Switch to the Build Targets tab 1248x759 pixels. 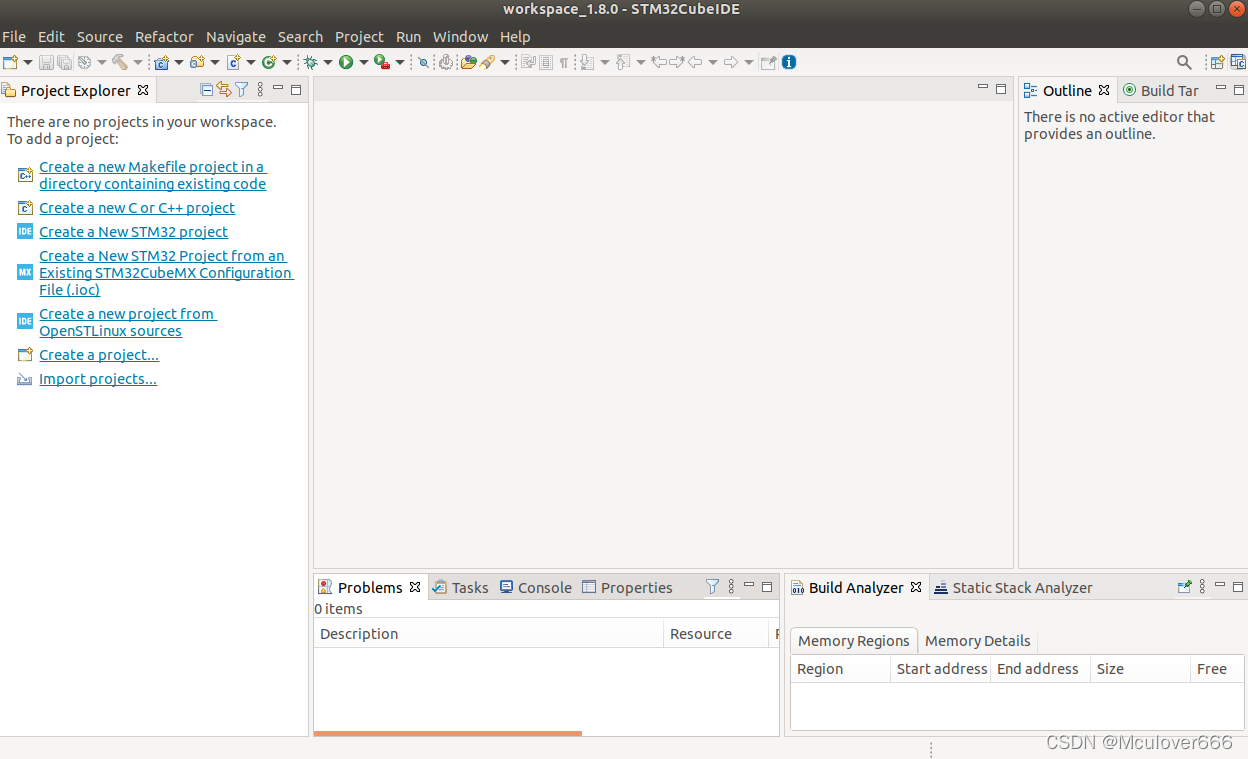click(1160, 90)
